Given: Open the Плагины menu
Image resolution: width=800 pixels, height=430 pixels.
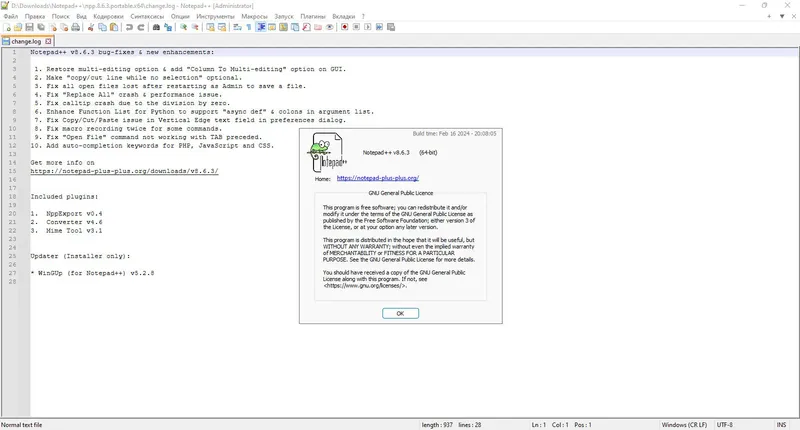Looking at the screenshot, I should coord(313,16).
